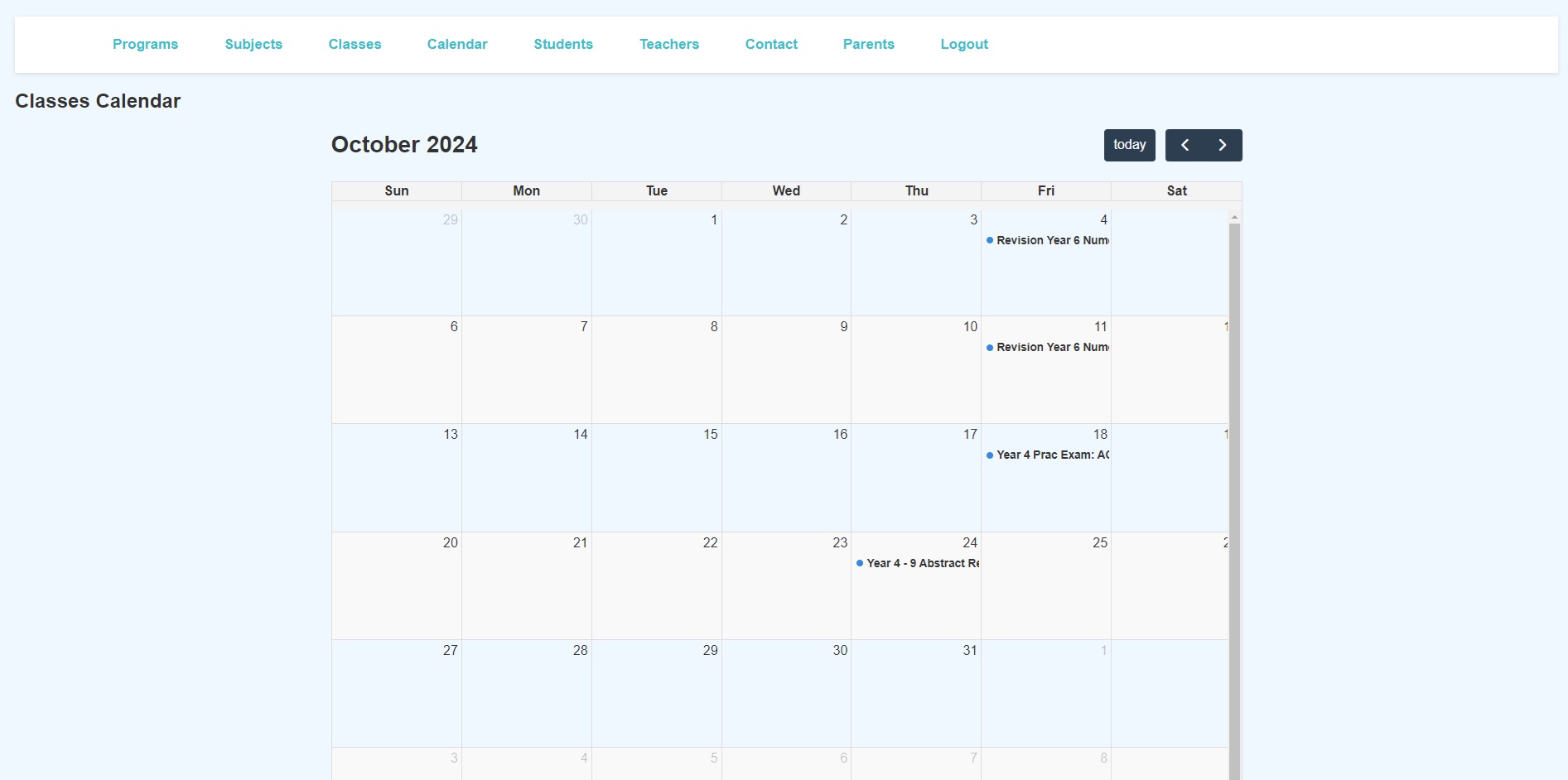
Task: Click the blue dot on the October 4 event
Action: pyautogui.click(x=989, y=240)
